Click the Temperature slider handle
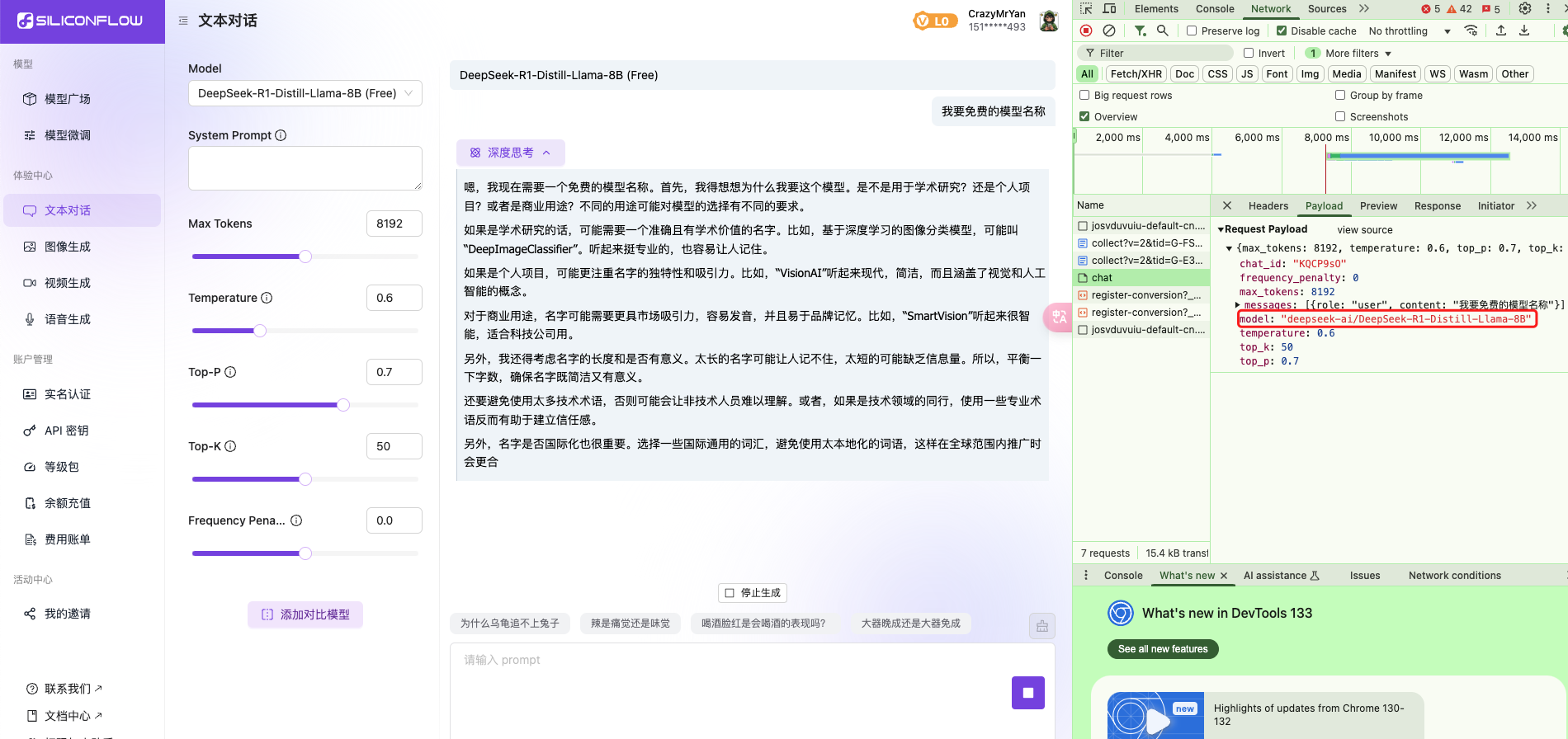The image size is (1568, 739). (260, 331)
